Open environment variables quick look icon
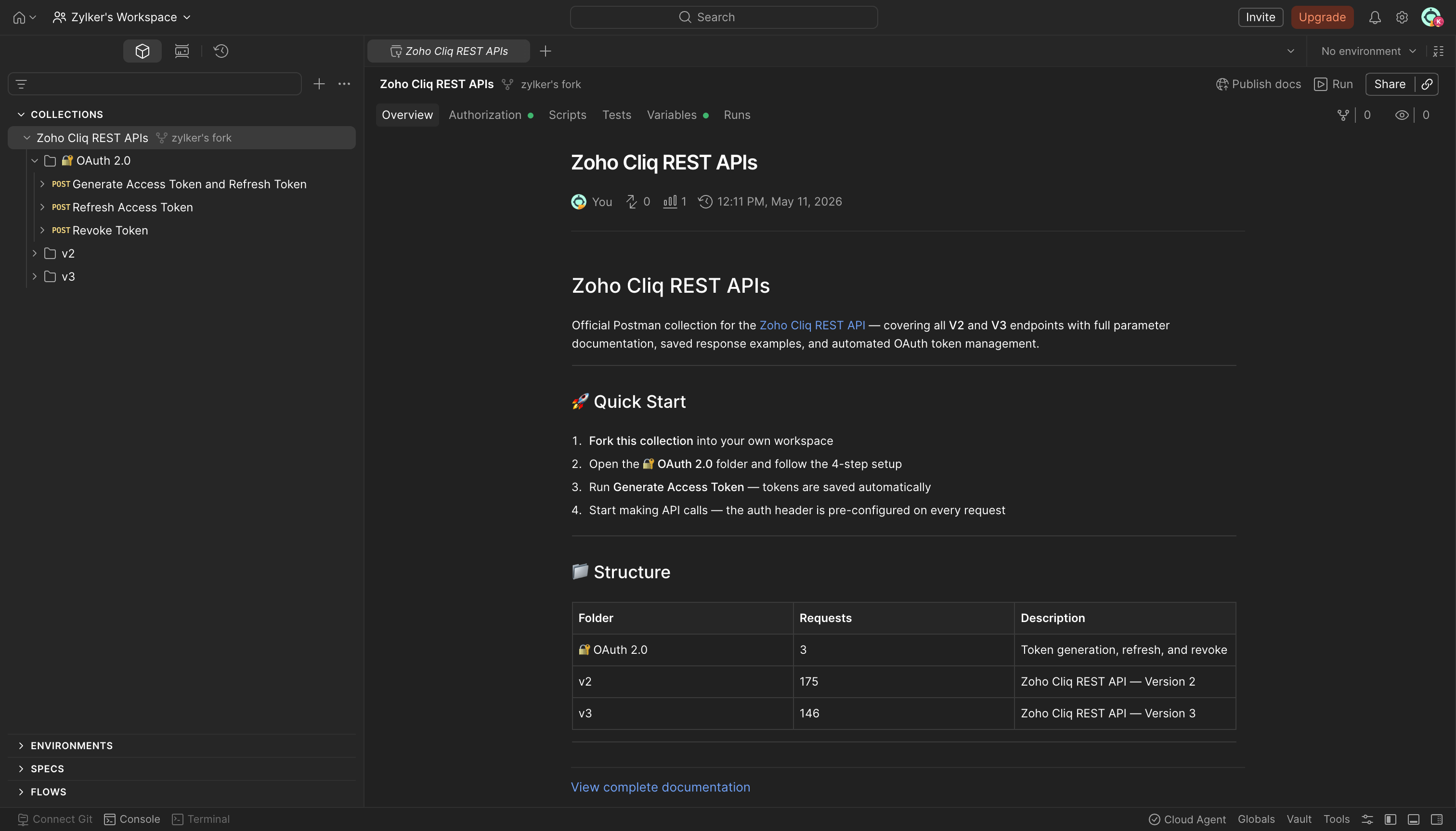Image resolution: width=1456 pixels, height=831 pixels. pos(1438,52)
